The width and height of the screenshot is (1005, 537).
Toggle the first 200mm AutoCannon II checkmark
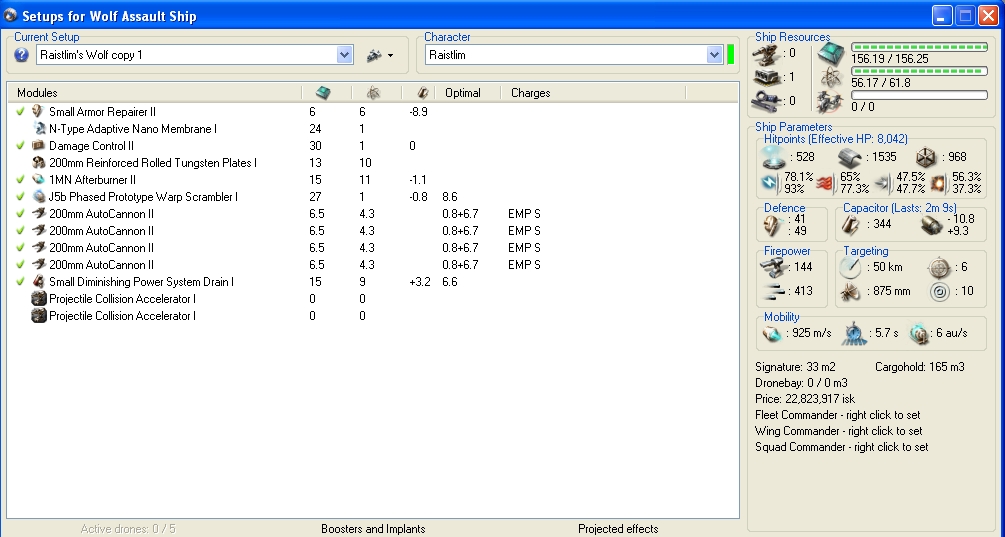pyautogui.click(x=21, y=214)
